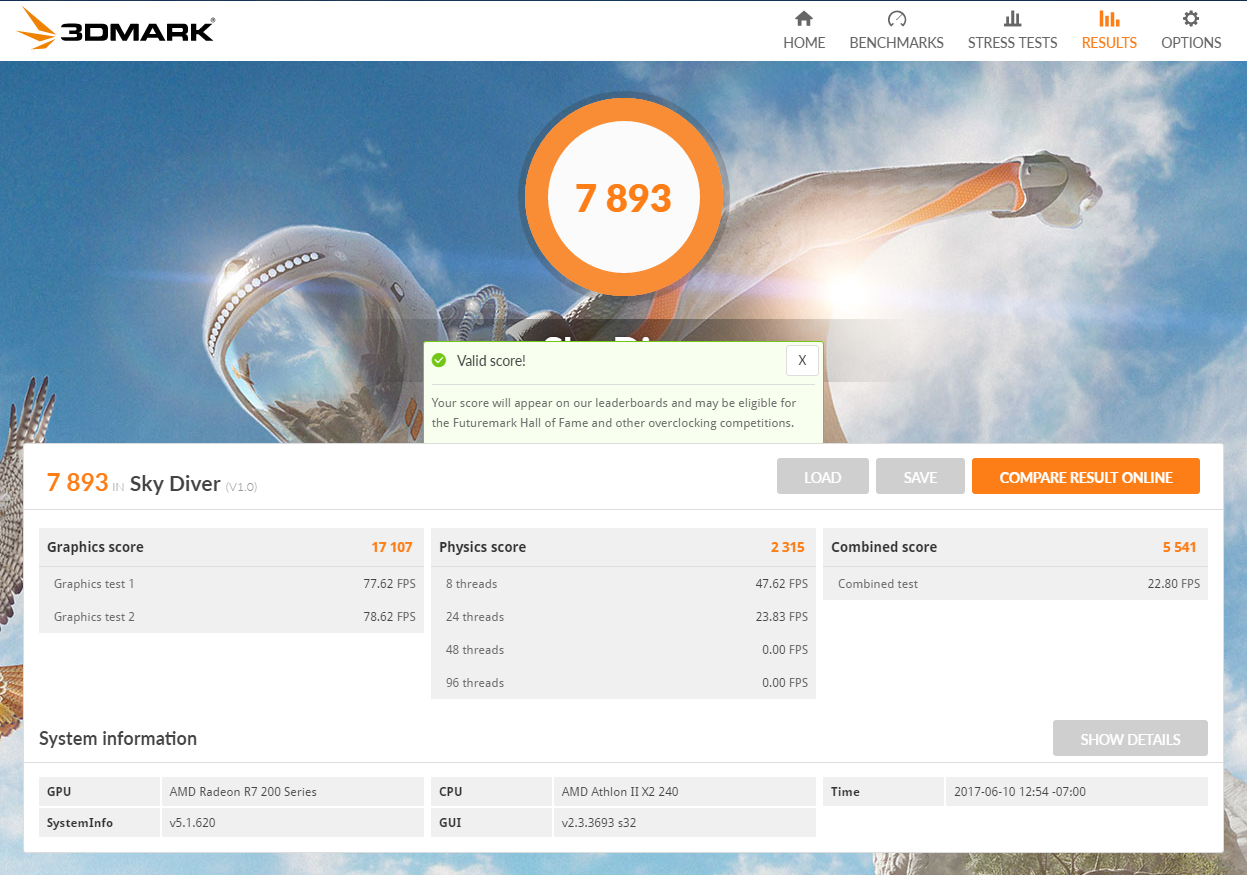Dismiss the Valid score notification with X

(x=802, y=360)
